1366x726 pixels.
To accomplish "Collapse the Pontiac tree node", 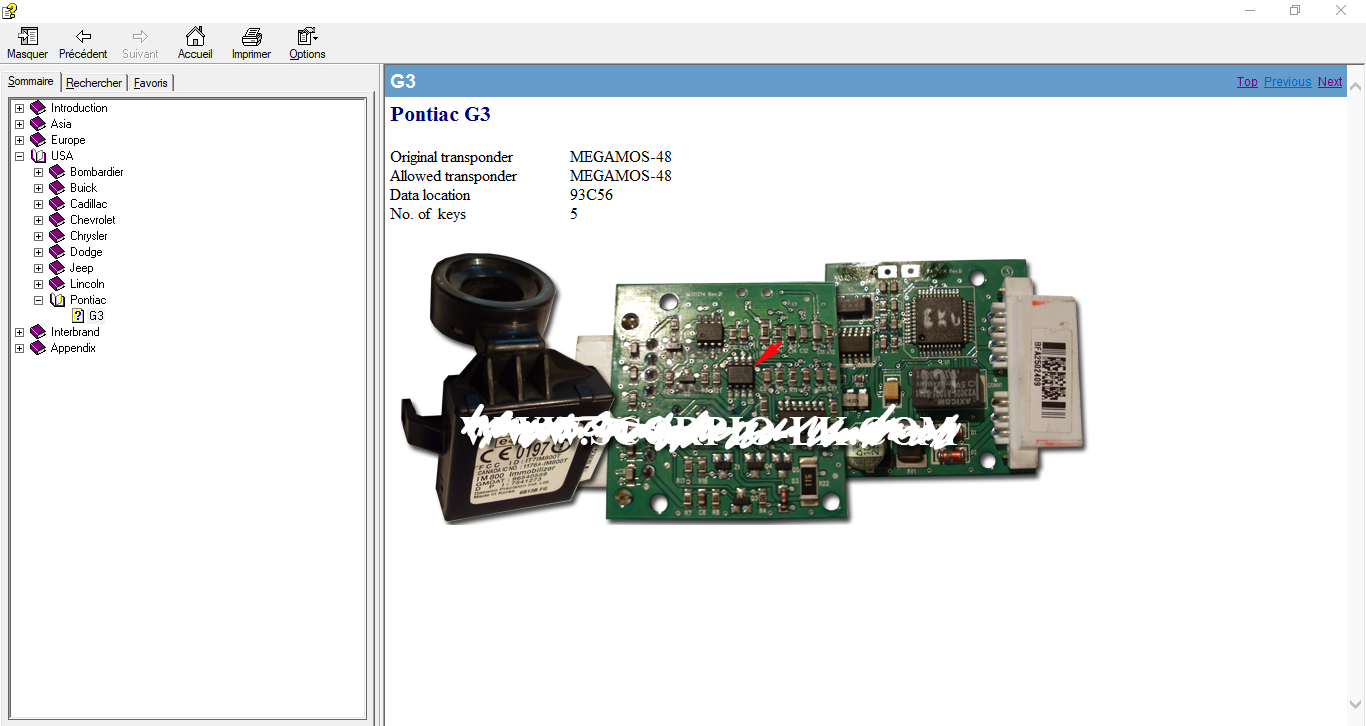I will tap(38, 300).
